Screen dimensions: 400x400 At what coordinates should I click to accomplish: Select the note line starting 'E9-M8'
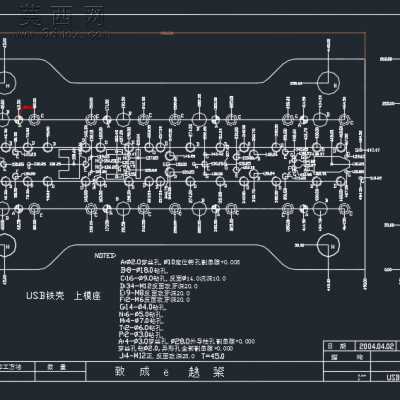coord(155,293)
